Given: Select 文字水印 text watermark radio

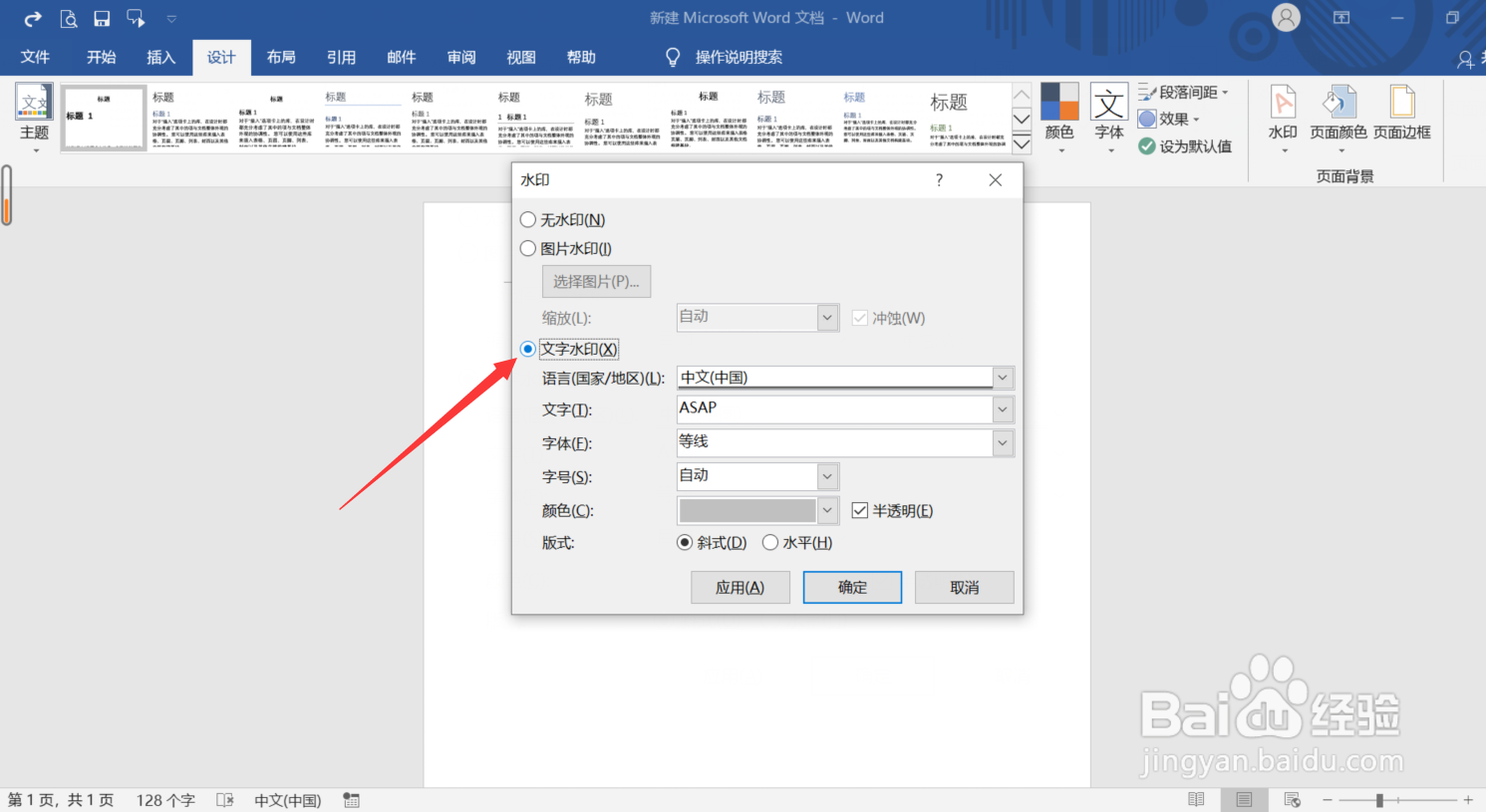Looking at the screenshot, I should click(528, 349).
